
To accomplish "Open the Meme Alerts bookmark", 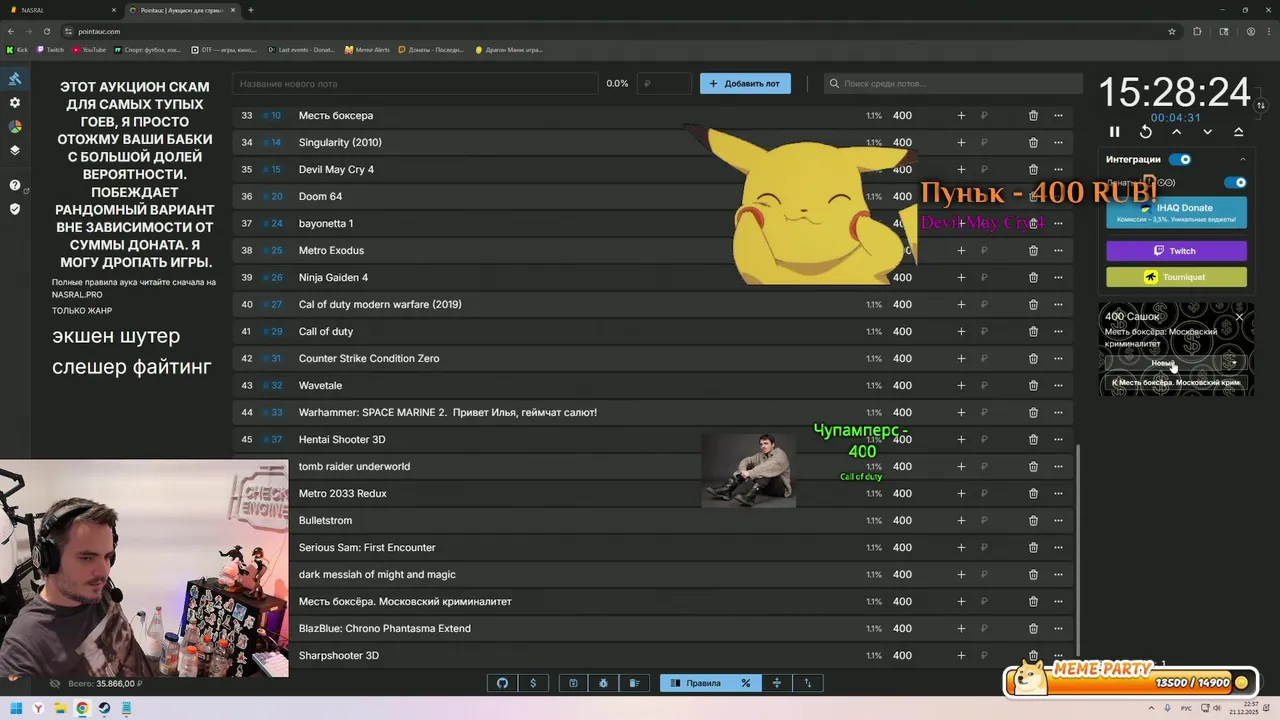I will (367, 49).
